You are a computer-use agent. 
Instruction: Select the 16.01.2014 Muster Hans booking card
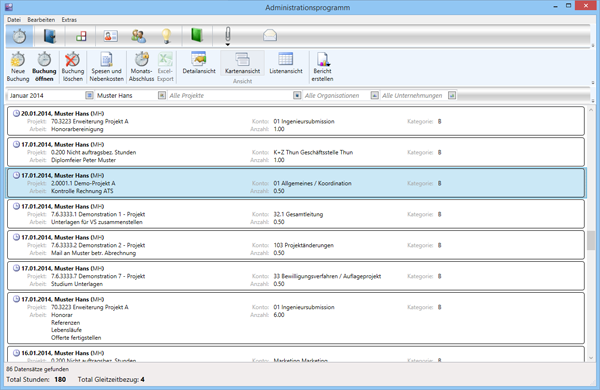click(x=296, y=354)
